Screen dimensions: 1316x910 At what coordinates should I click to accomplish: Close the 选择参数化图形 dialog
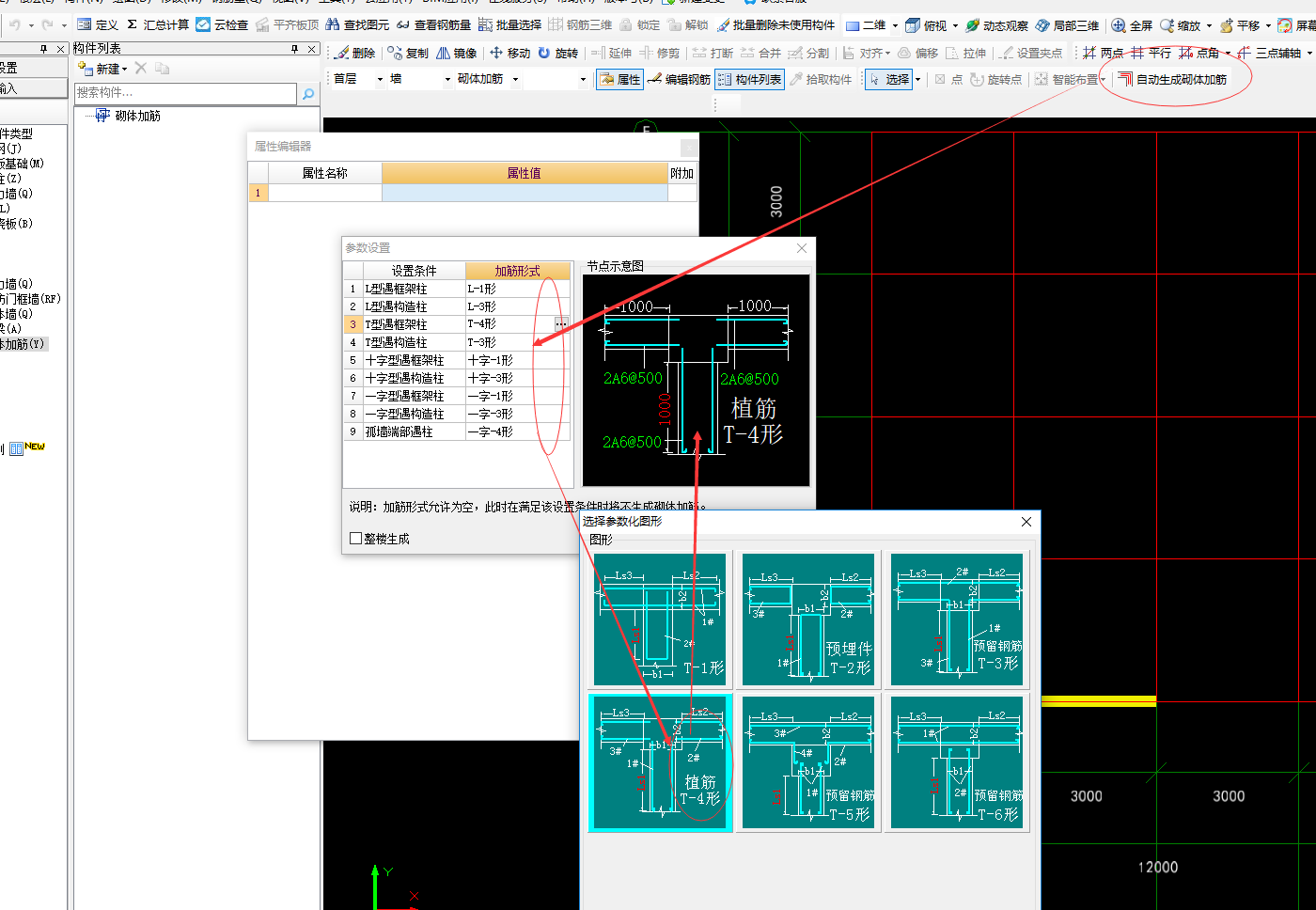click(x=1026, y=522)
